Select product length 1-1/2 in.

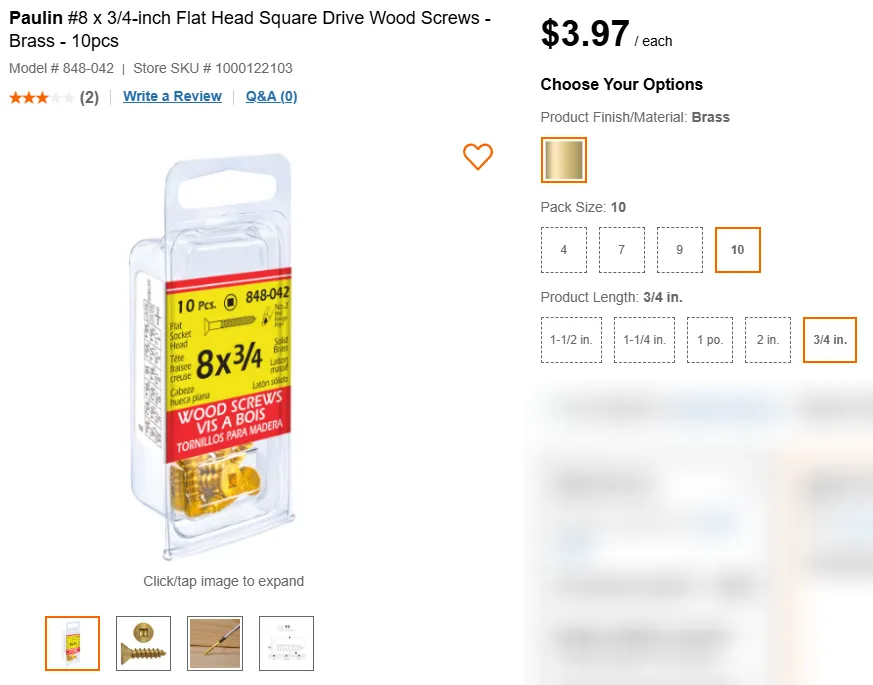click(571, 340)
